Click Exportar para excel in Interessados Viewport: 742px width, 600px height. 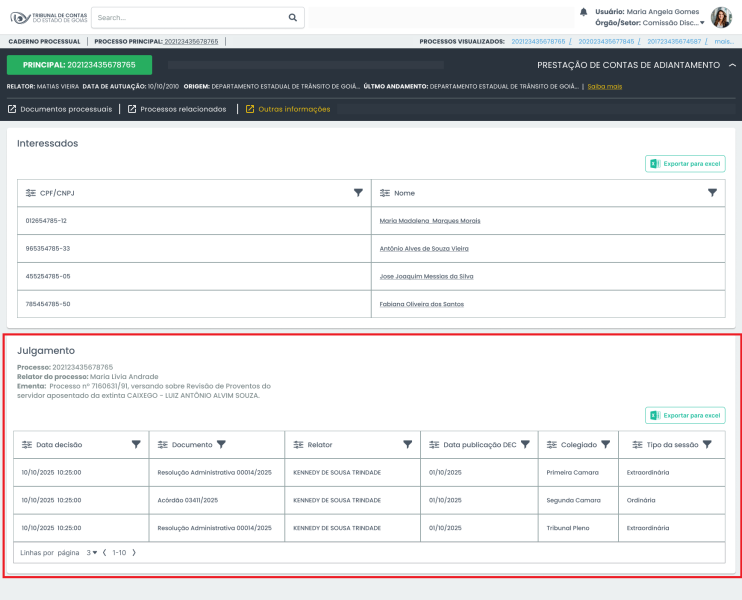pyautogui.click(x=685, y=164)
